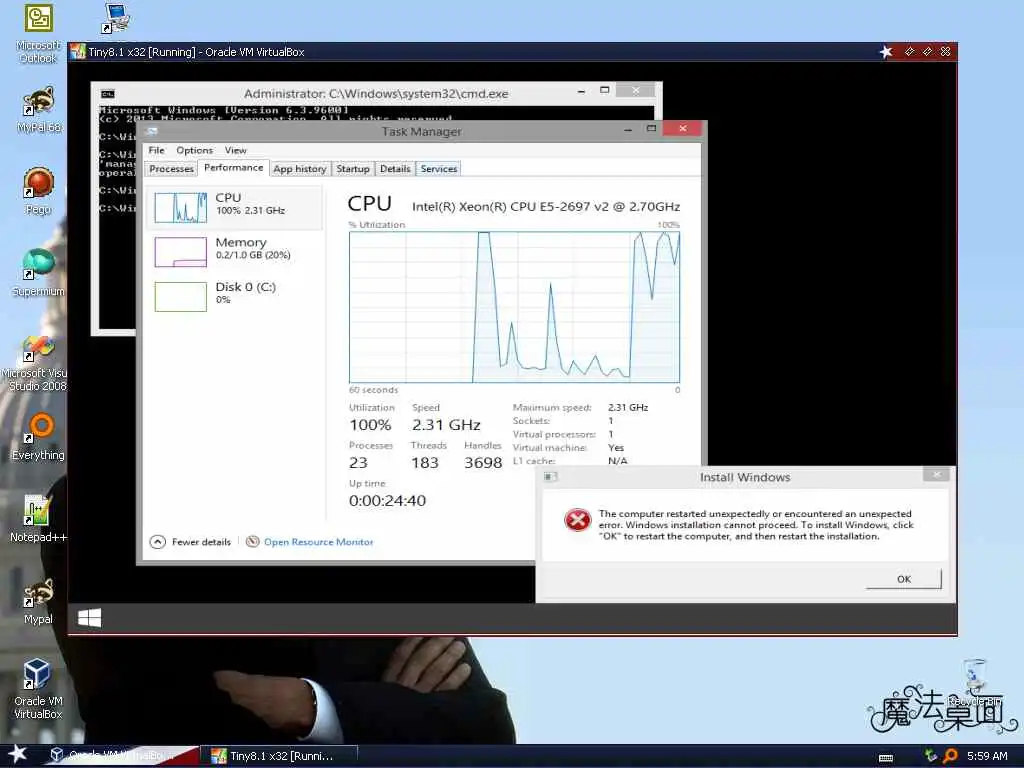Viewport: 1024px width, 768px height.
Task: Click the keyboard icon in system tray
Action: 886,758
